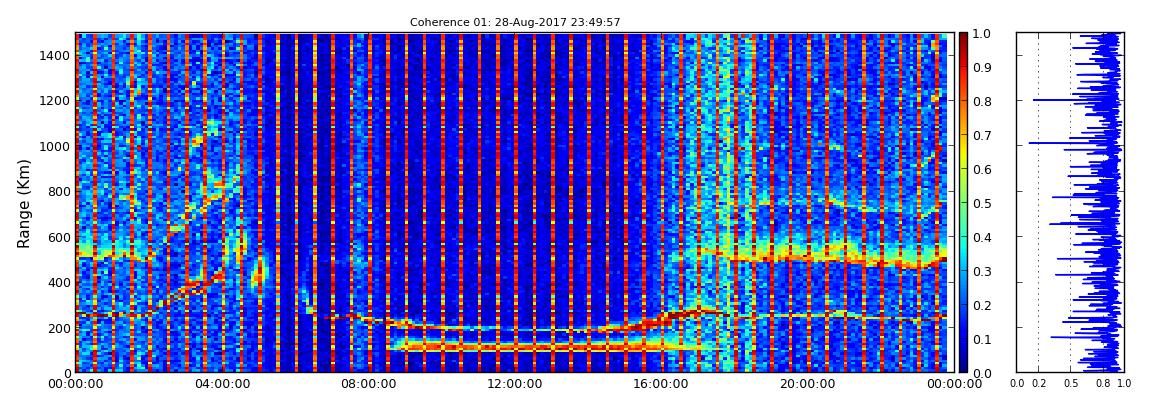Click the plot title 'Coherence 01: 28-Aug-2017 23:49:57'
Screen dimensions: 1150x407
point(515,22)
